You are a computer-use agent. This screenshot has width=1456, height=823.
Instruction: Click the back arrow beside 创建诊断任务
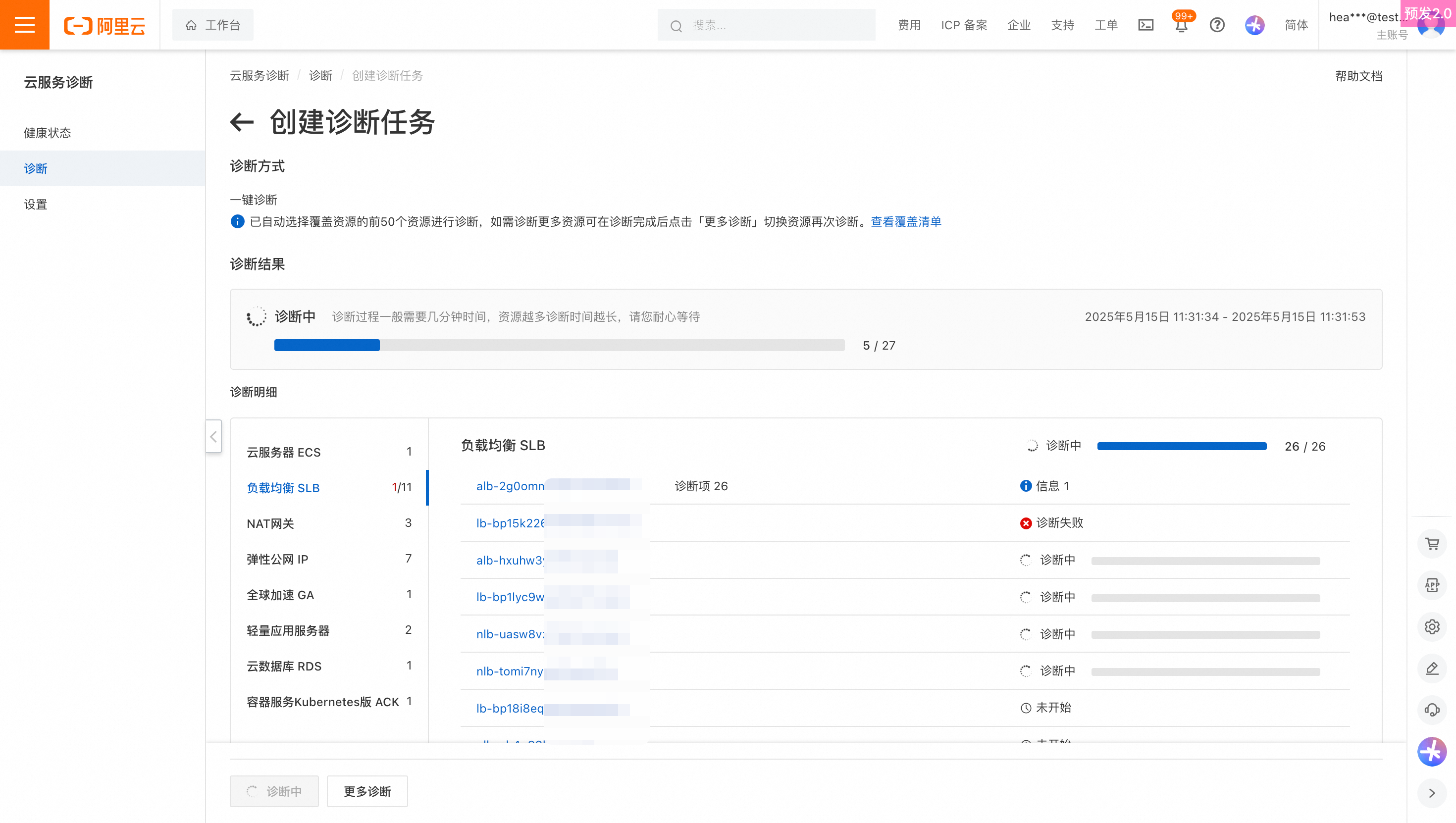(x=242, y=122)
